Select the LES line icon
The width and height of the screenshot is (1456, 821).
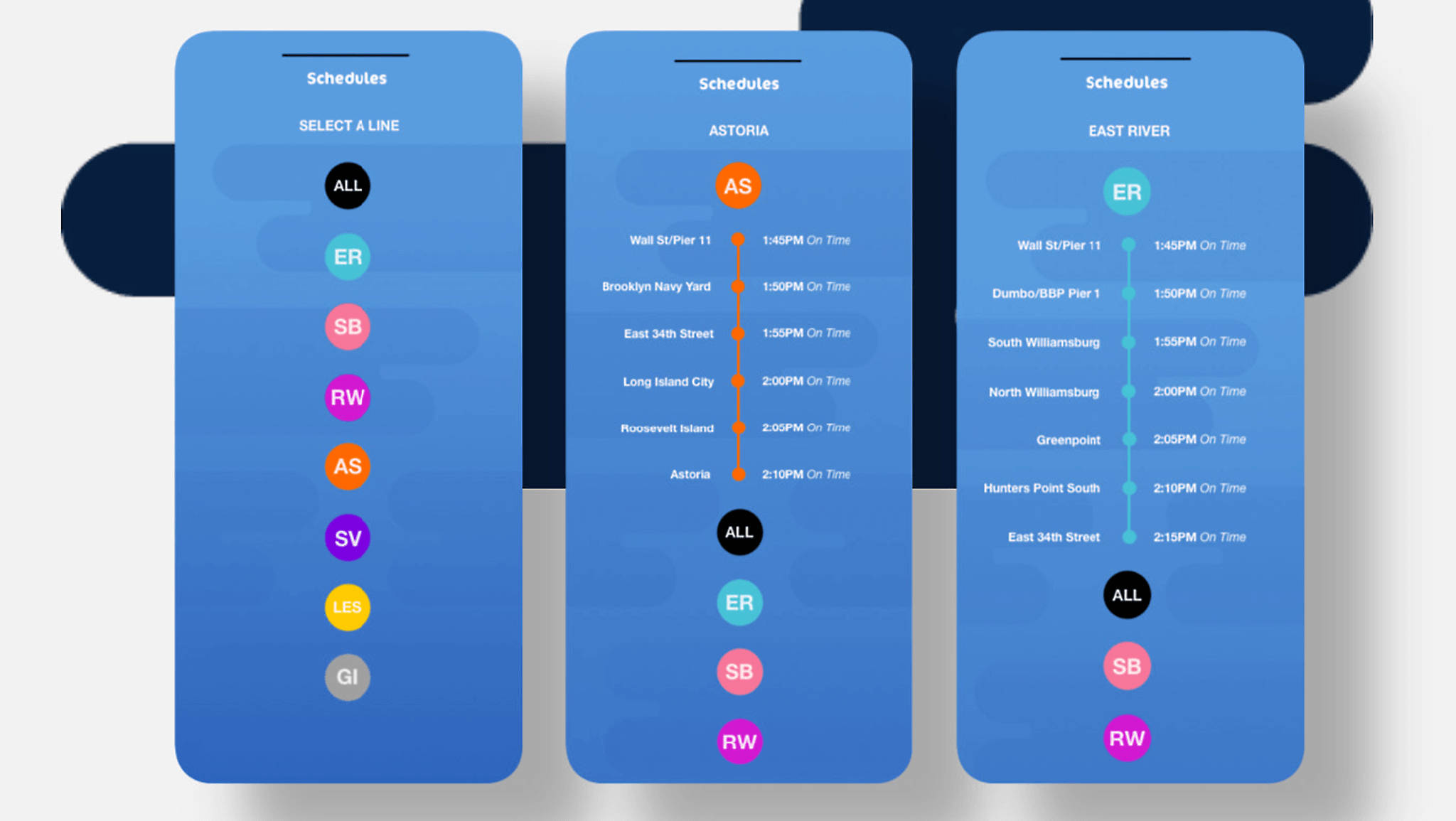point(347,608)
